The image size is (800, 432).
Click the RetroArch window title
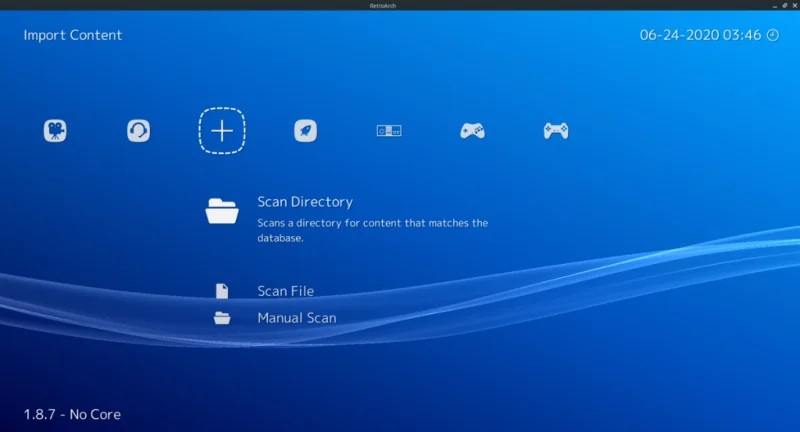tap(383, 6)
